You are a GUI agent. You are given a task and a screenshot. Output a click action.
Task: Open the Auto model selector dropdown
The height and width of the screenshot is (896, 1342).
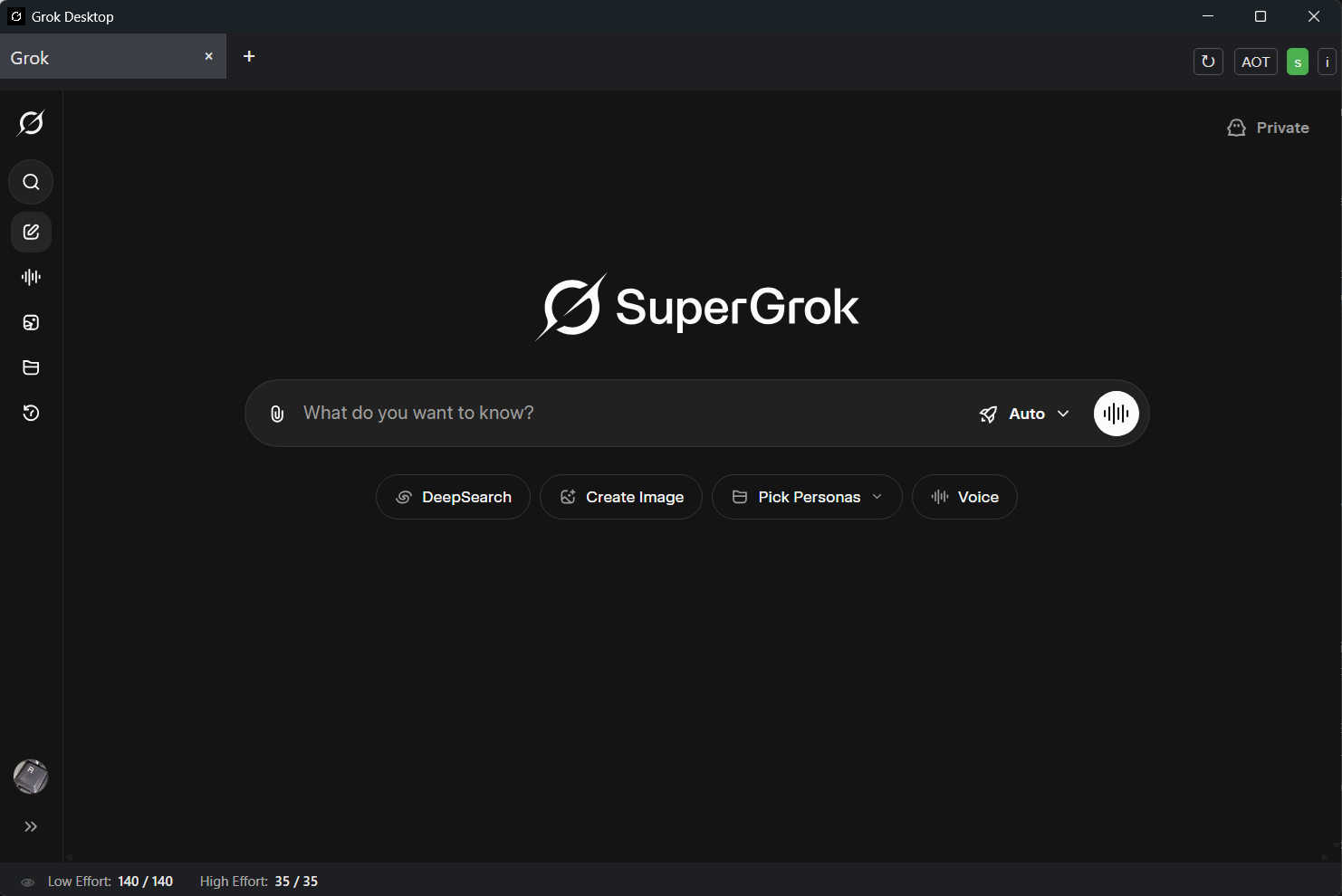click(1025, 414)
